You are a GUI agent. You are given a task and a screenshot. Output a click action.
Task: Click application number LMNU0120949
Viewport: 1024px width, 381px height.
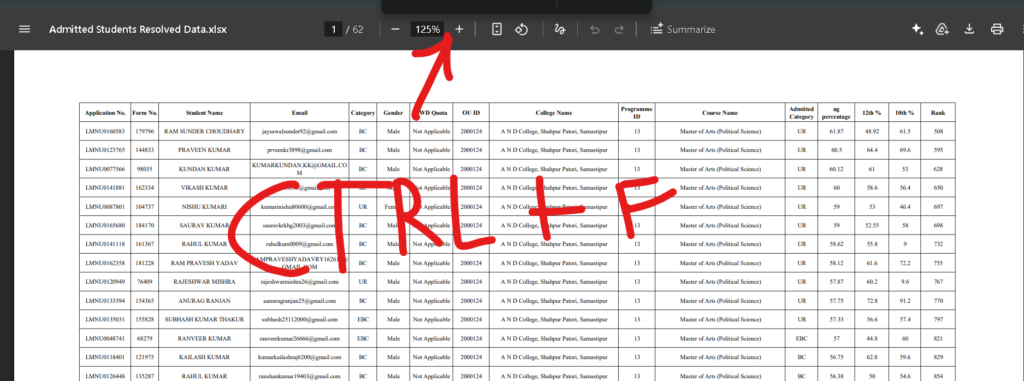pyautogui.click(x=105, y=282)
